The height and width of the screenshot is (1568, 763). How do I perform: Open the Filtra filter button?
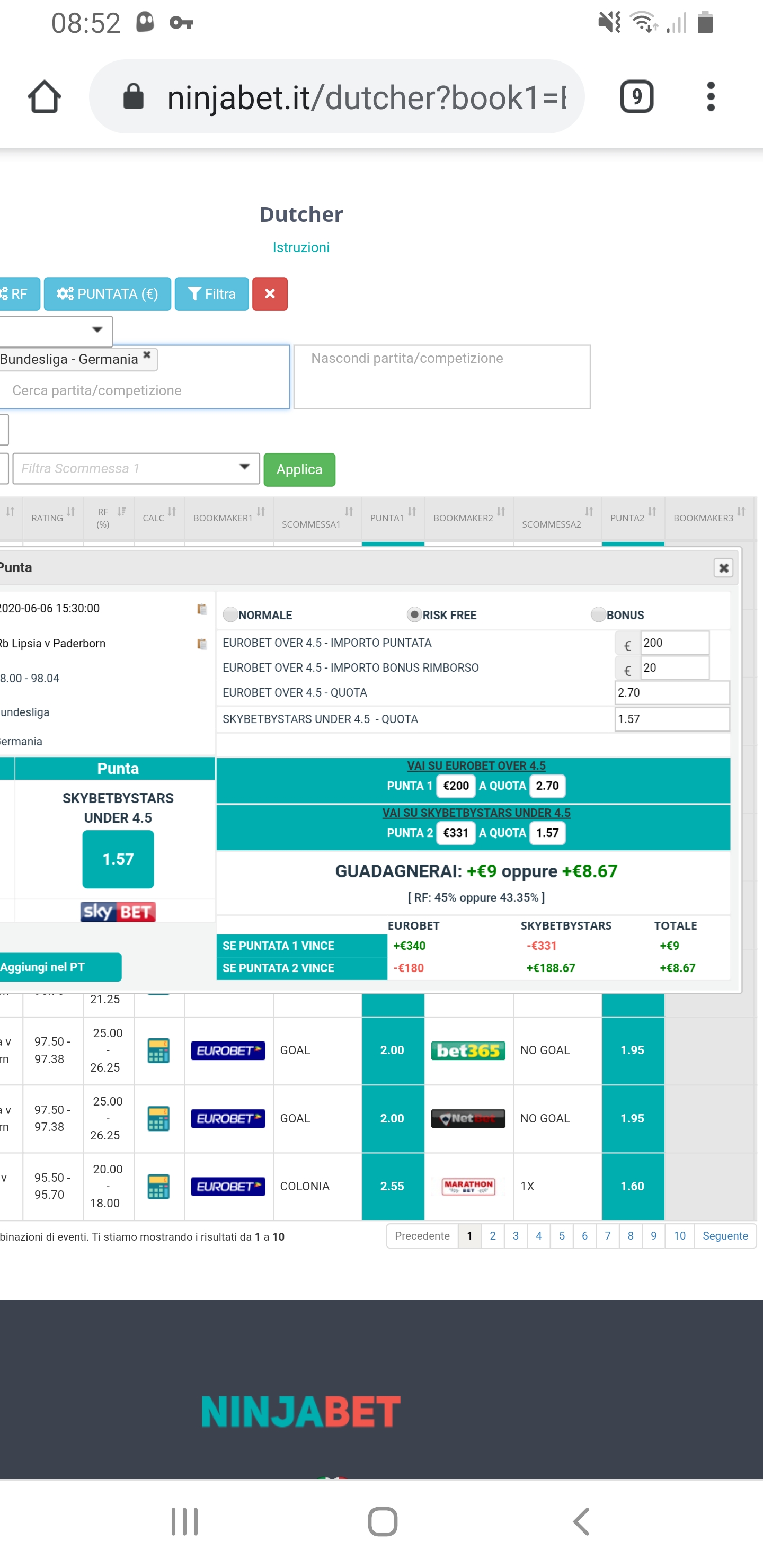[211, 294]
